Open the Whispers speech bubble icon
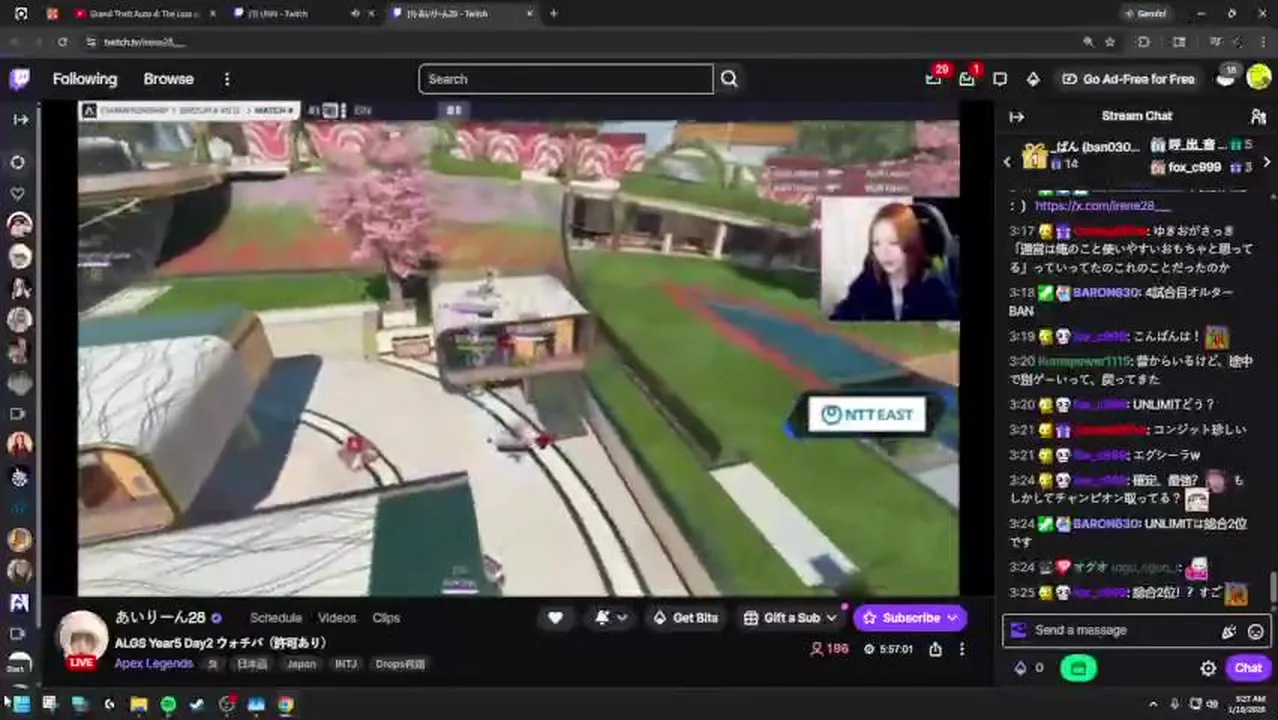Image resolution: width=1278 pixels, height=720 pixels. 1000,79
